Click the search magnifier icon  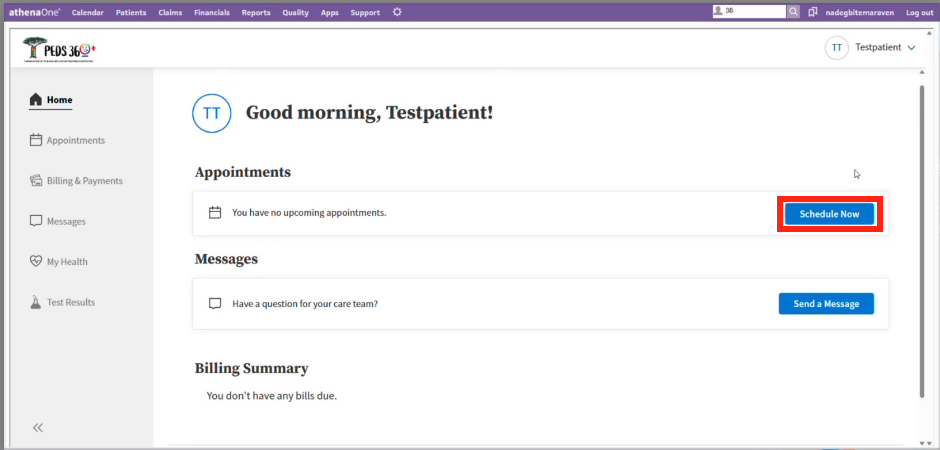coord(794,12)
